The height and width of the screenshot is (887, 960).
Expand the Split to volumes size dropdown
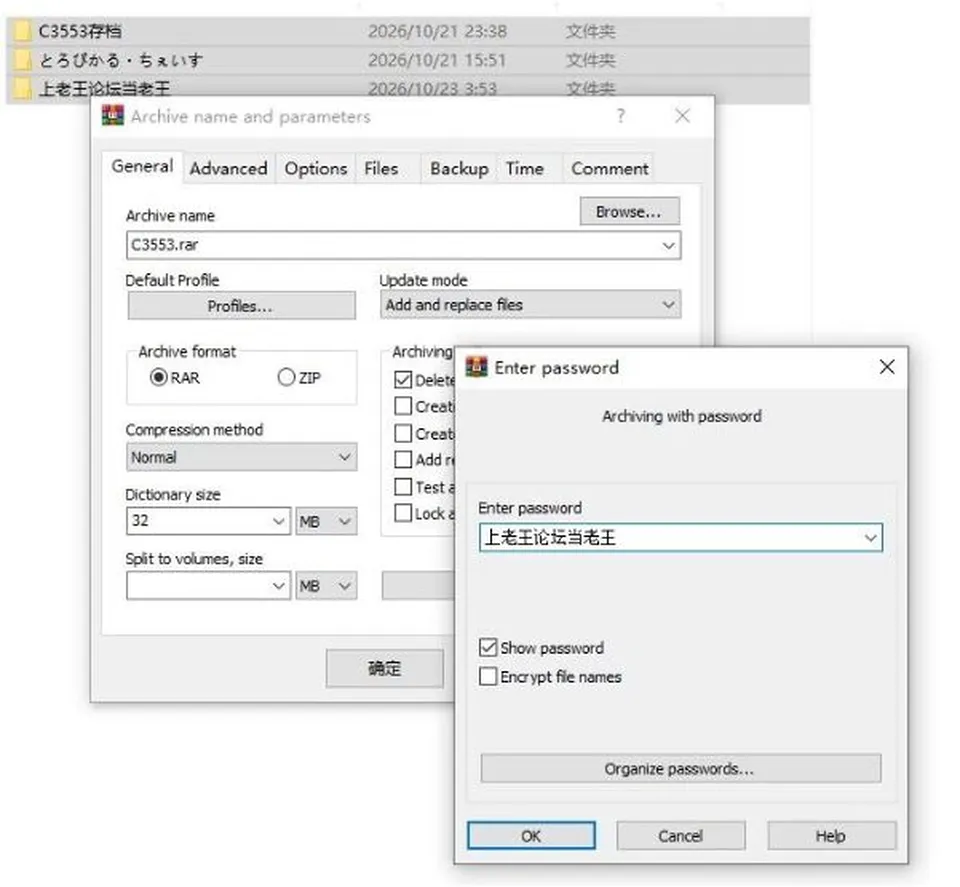click(279, 586)
